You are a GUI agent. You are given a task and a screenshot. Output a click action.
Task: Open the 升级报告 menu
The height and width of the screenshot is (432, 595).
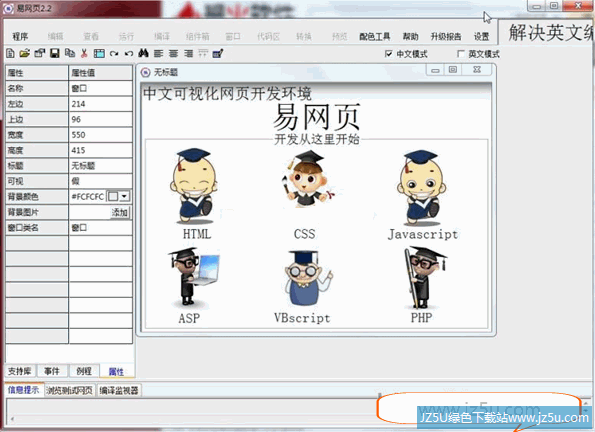(446, 36)
